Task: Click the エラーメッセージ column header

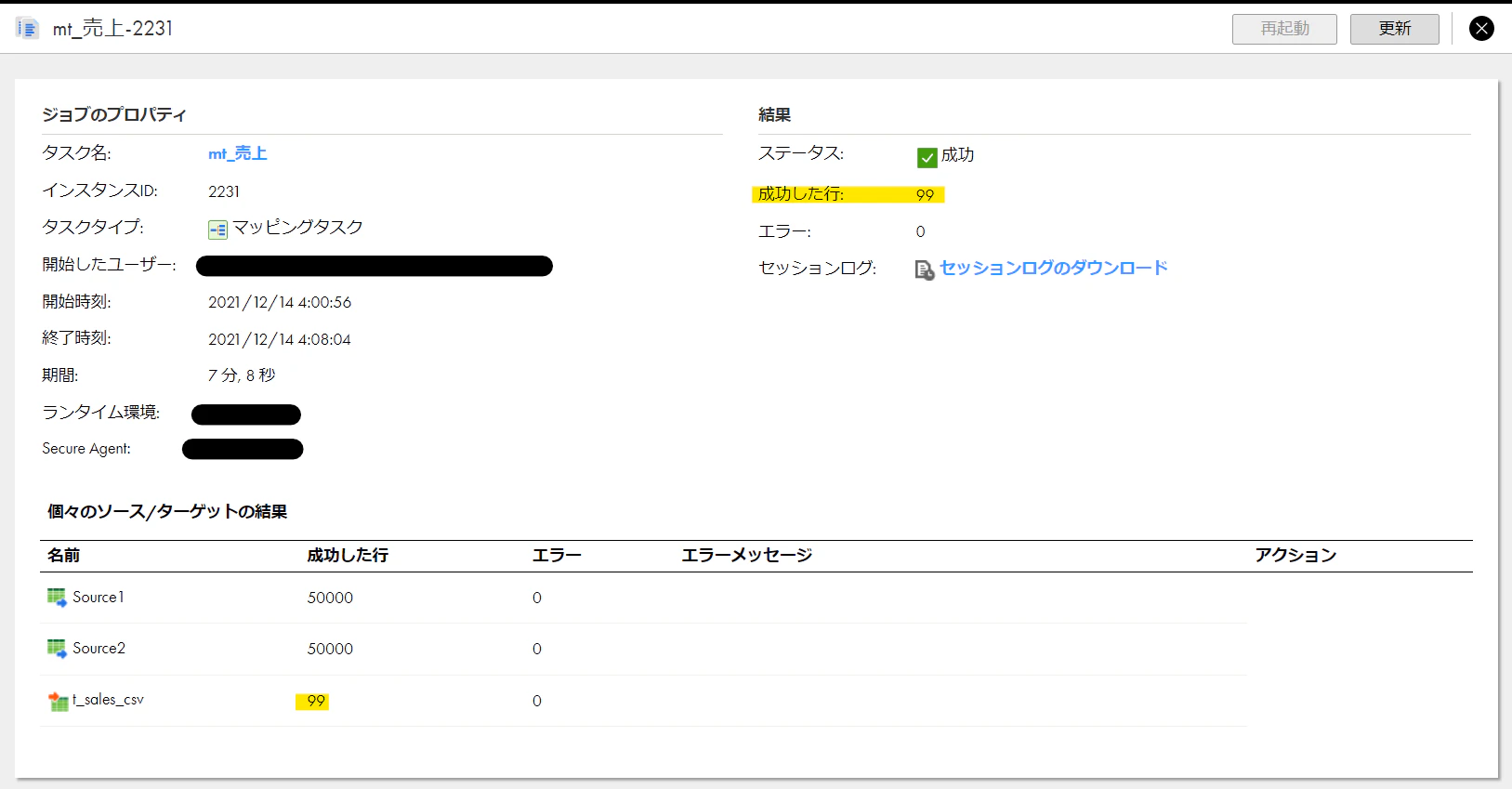Action: coord(746,555)
